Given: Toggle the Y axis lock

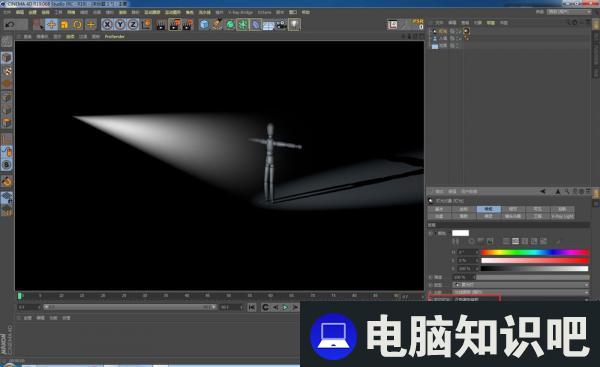Looking at the screenshot, I should [120, 25].
